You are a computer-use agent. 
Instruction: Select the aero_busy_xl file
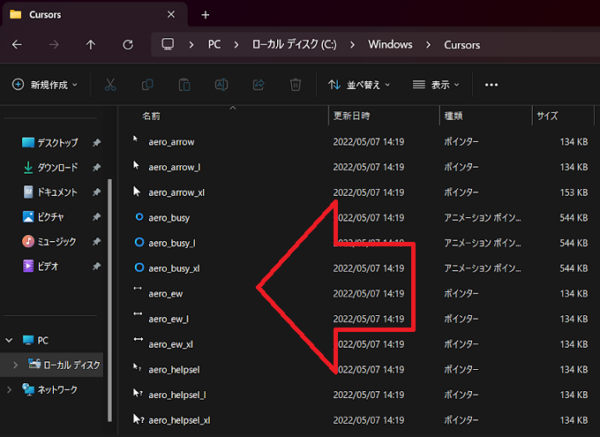click(174, 268)
